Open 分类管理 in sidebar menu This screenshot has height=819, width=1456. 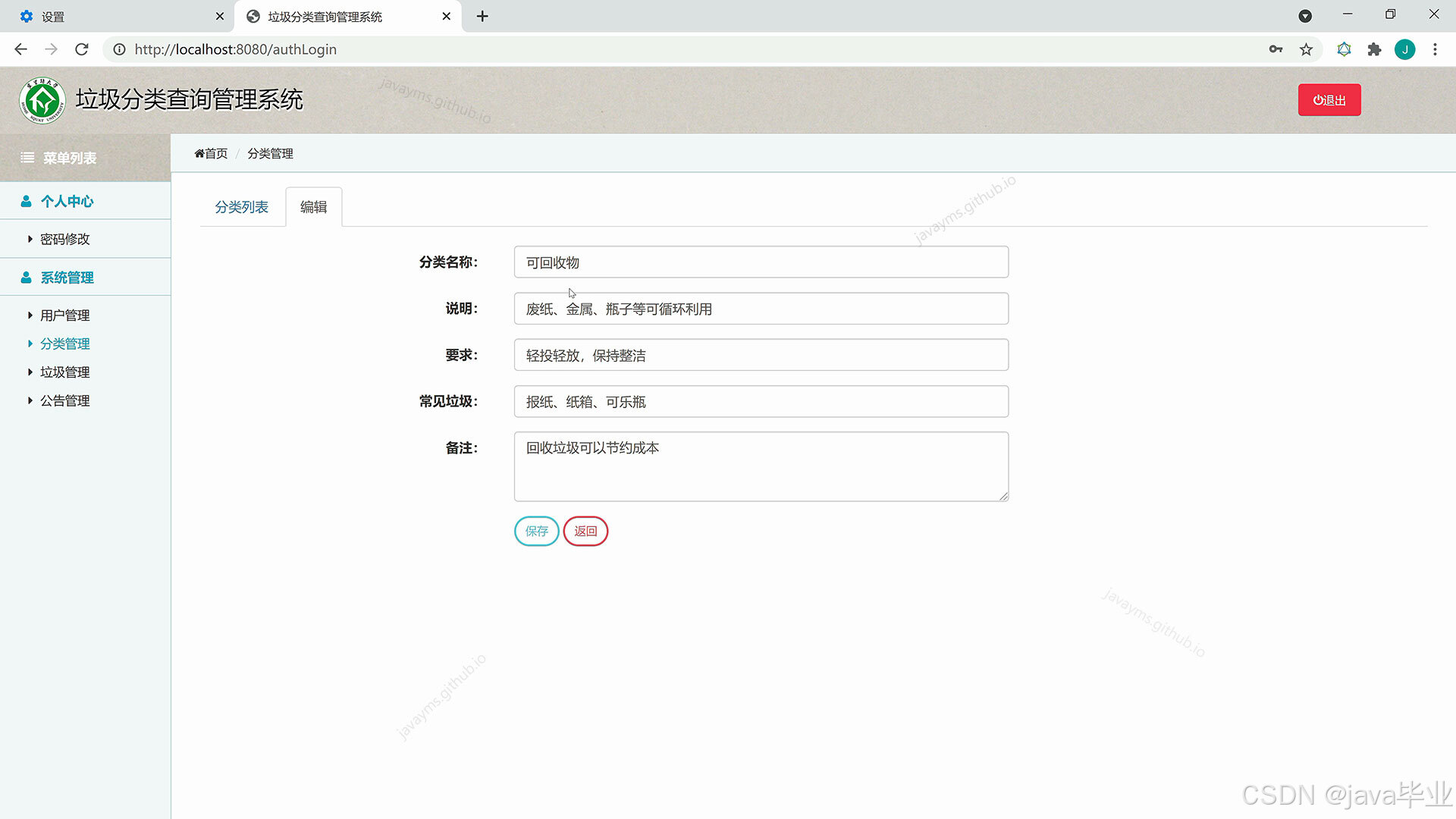(64, 344)
